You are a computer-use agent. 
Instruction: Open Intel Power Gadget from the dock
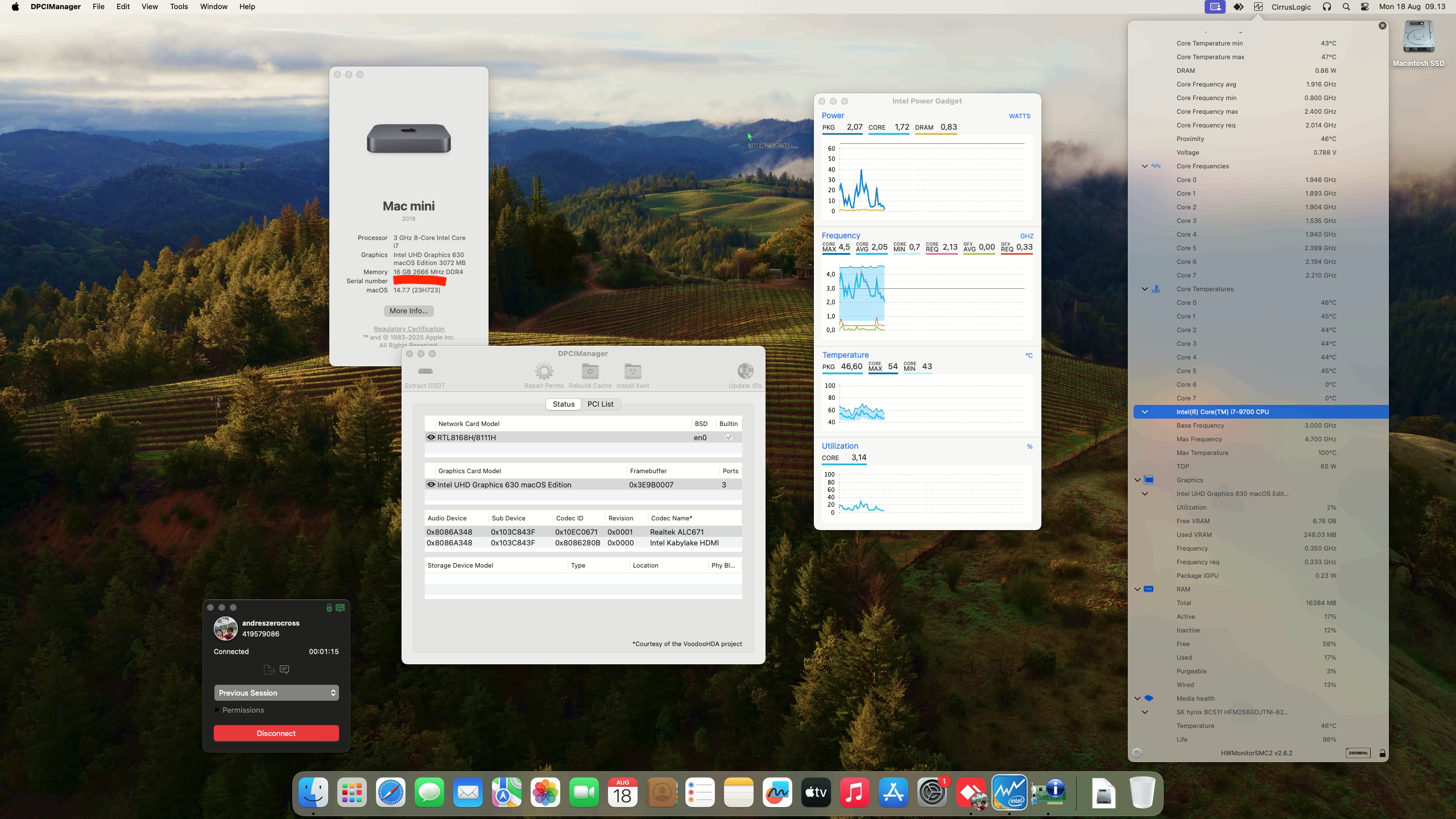1009,792
